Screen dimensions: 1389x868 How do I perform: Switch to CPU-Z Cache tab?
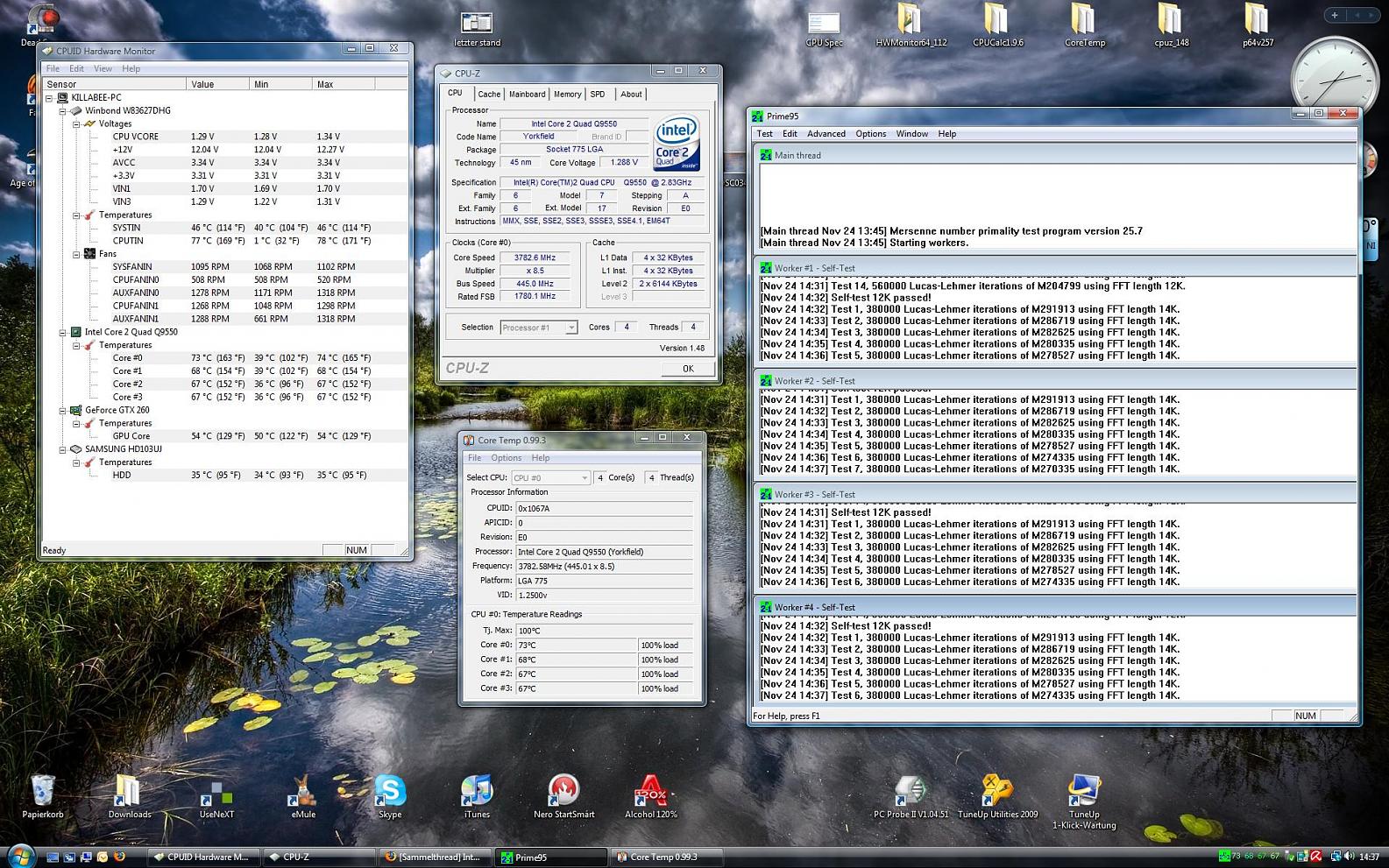click(489, 95)
